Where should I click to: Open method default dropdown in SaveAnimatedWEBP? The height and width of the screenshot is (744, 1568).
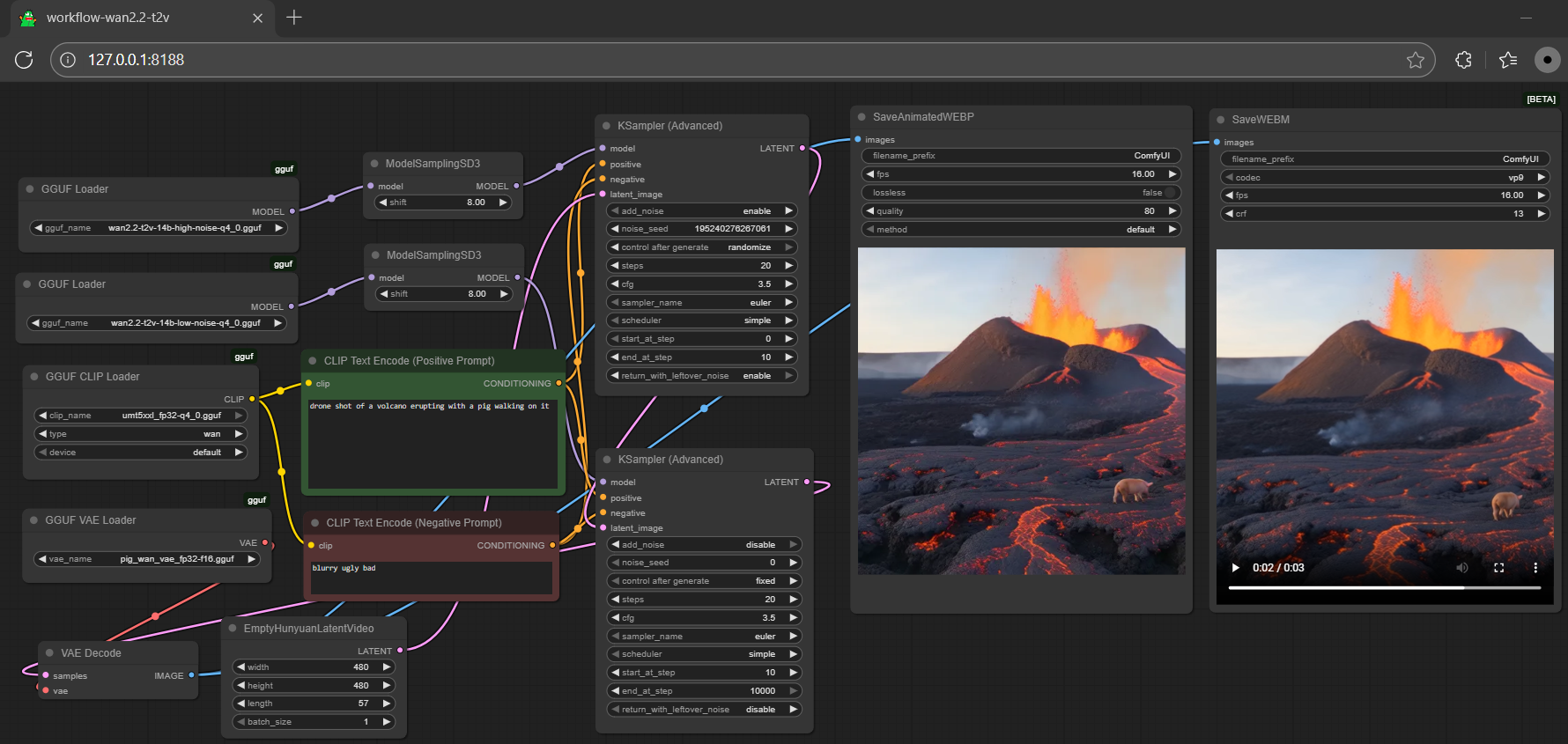click(1021, 230)
